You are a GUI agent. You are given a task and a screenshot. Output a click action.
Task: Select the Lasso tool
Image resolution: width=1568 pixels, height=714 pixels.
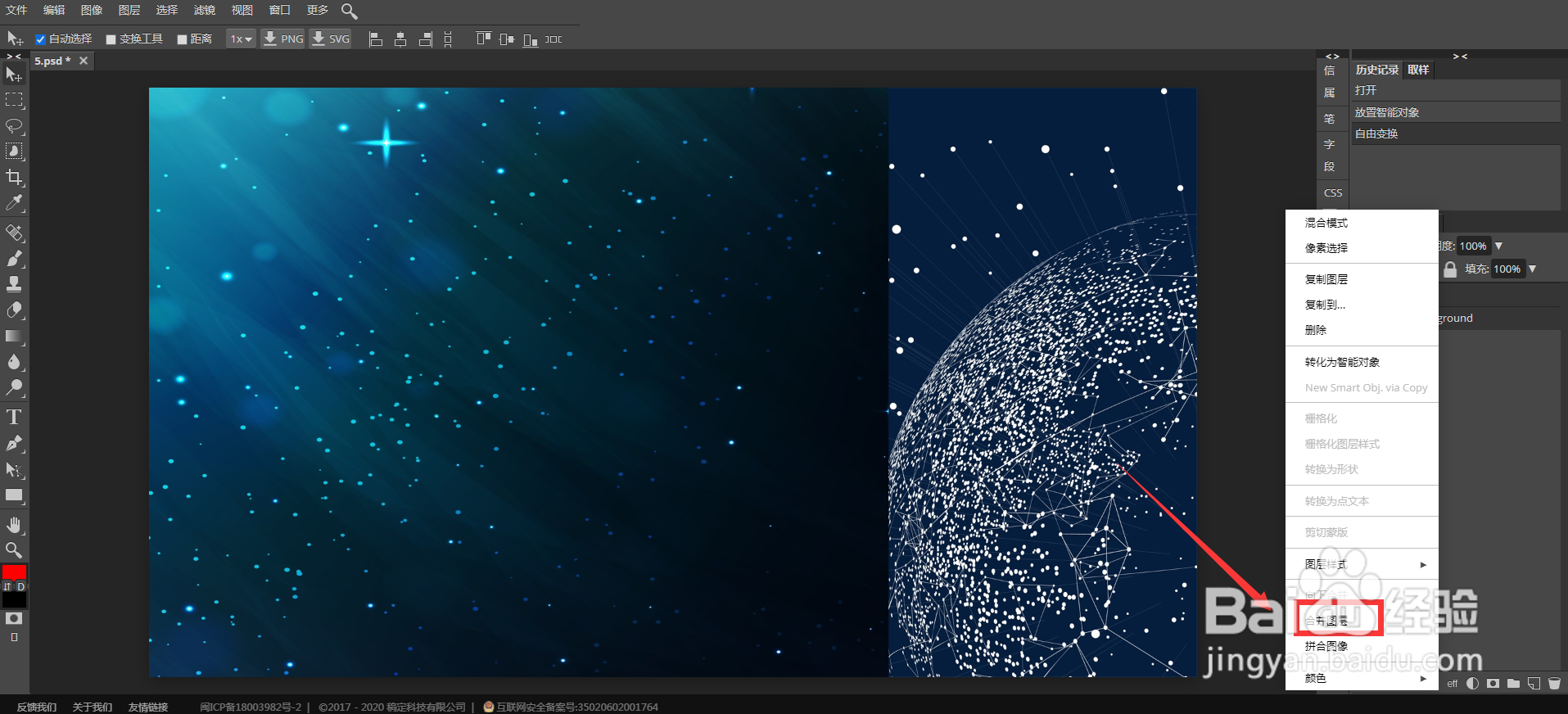(x=14, y=126)
